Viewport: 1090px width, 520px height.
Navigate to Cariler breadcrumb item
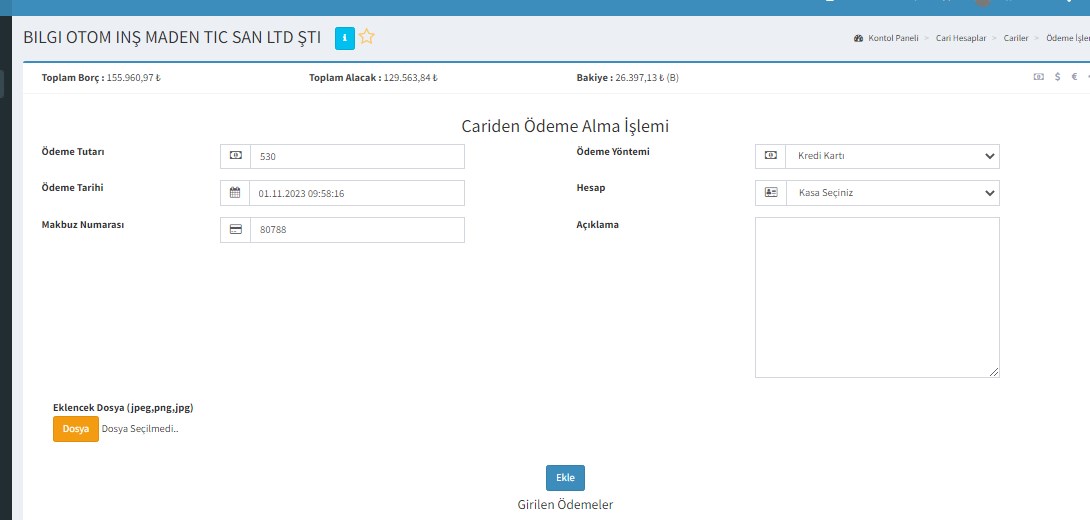click(1015, 38)
